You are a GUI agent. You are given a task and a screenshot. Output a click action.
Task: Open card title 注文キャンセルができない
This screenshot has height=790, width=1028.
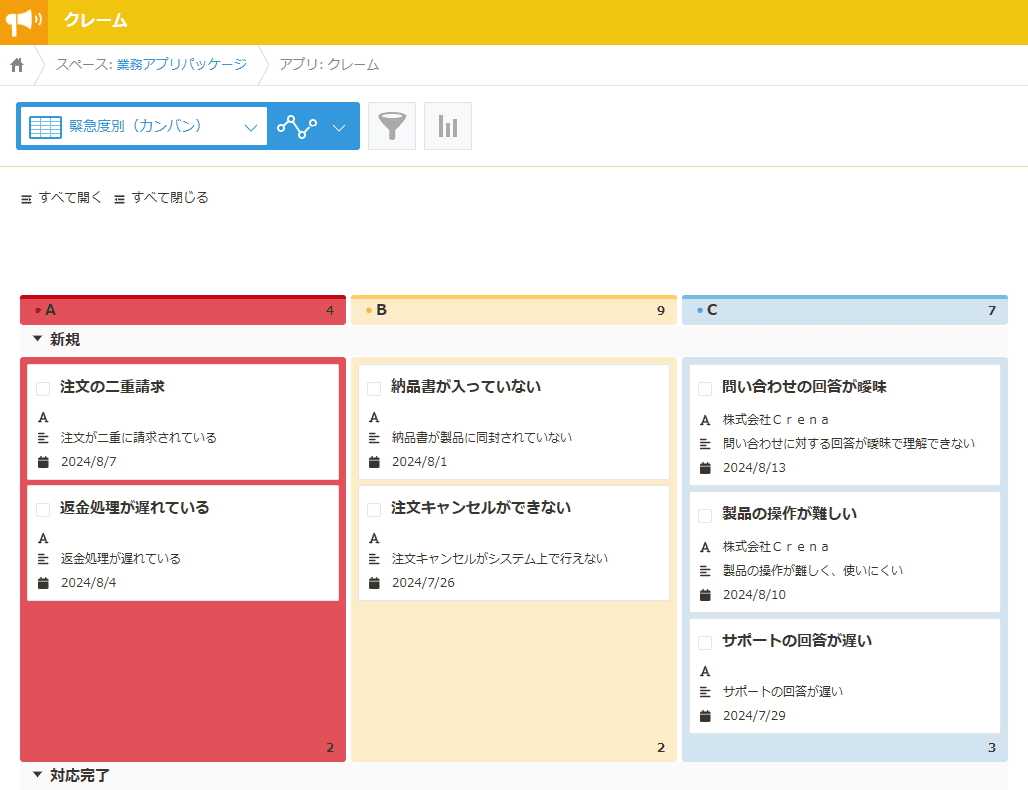pyautogui.click(x=481, y=507)
